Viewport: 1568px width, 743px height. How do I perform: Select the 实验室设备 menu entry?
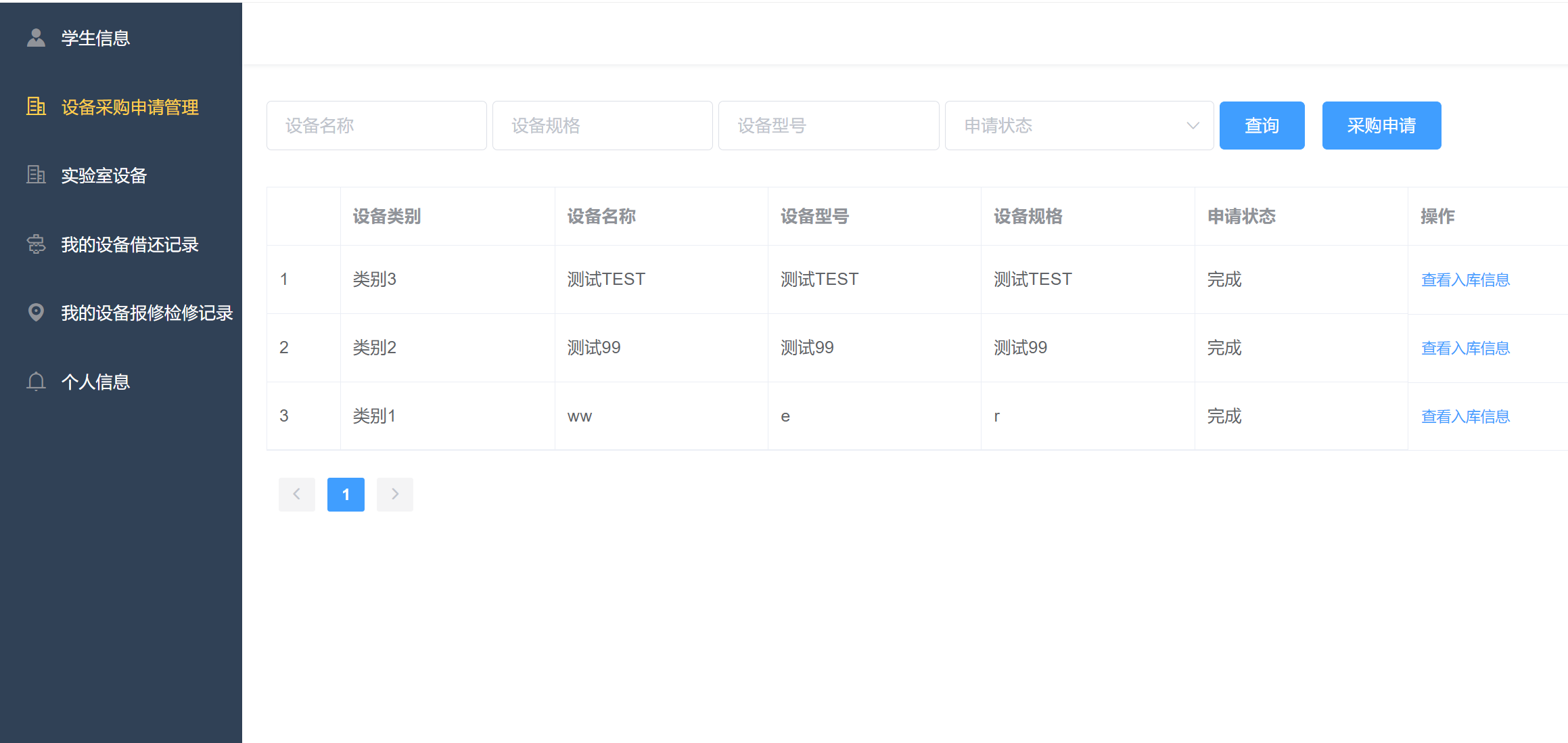click(x=103, y=175)
